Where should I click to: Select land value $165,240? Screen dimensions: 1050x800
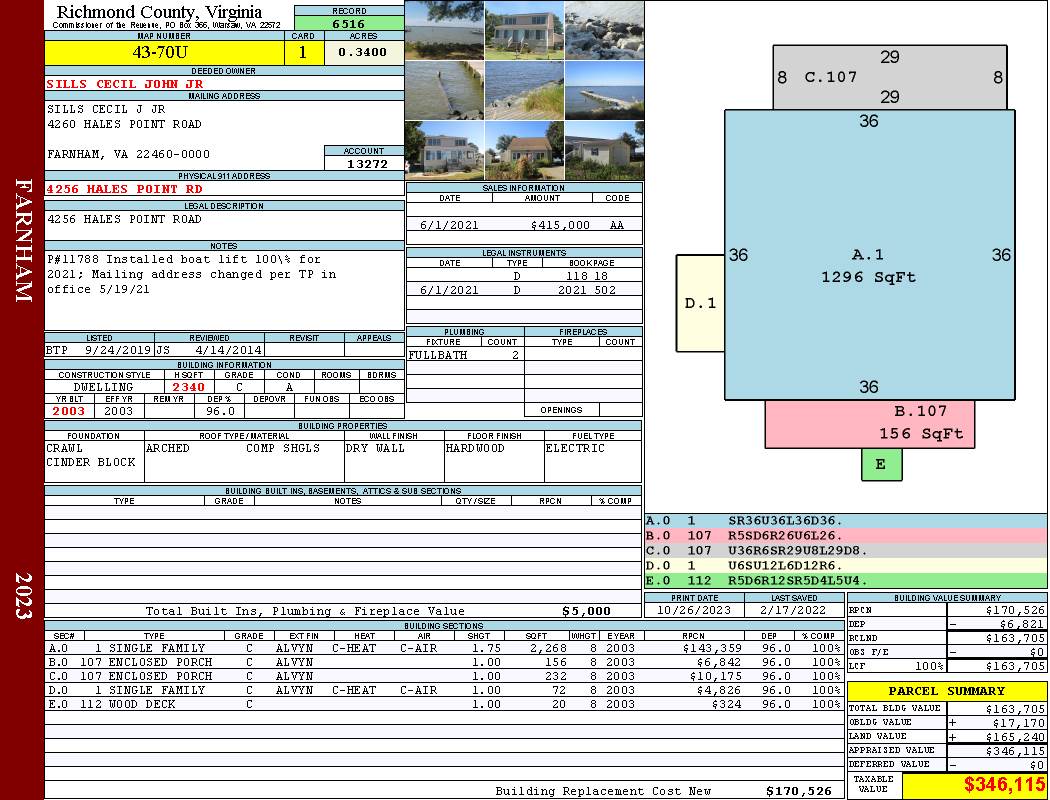click(x=1015, y=737)
